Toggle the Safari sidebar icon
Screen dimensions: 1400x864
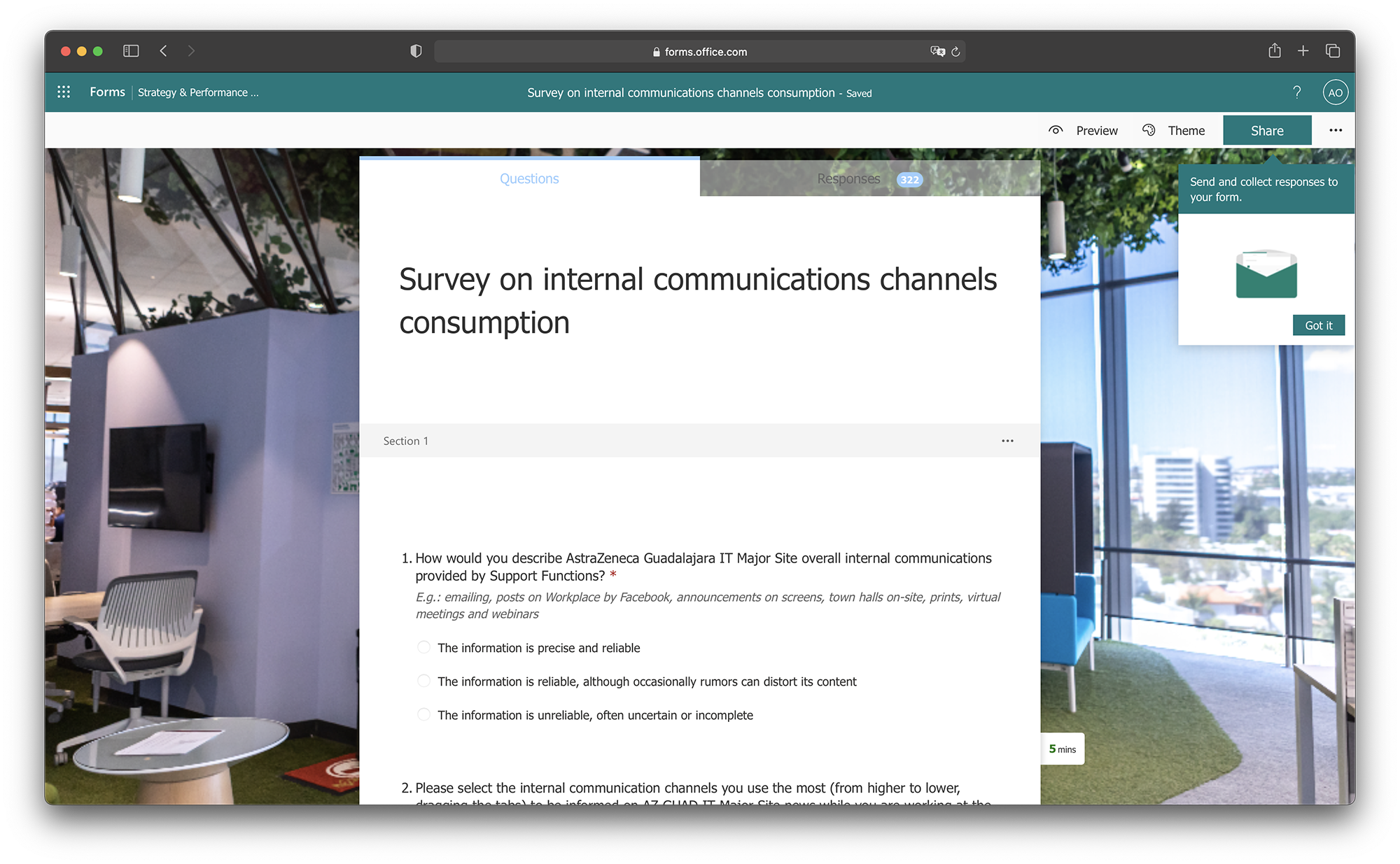click(x=131, y=51)
